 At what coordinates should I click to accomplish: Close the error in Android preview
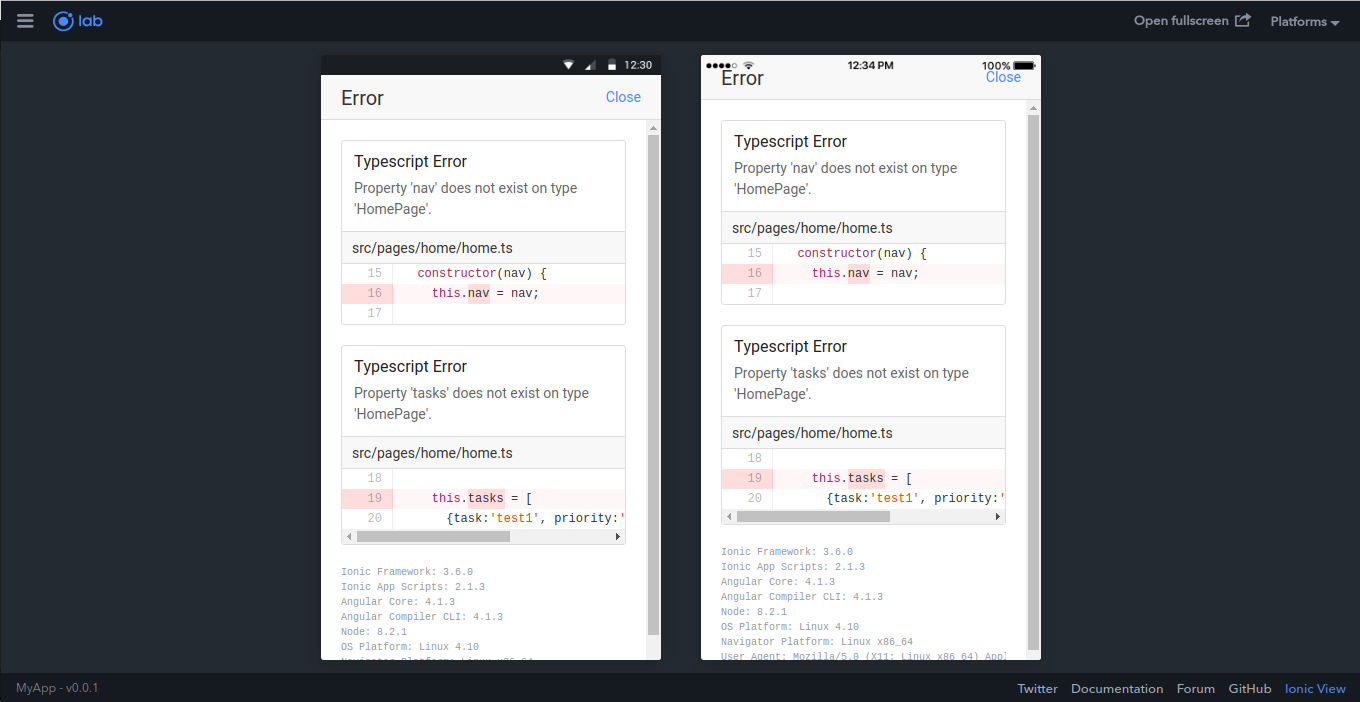[x=623, y=97]
